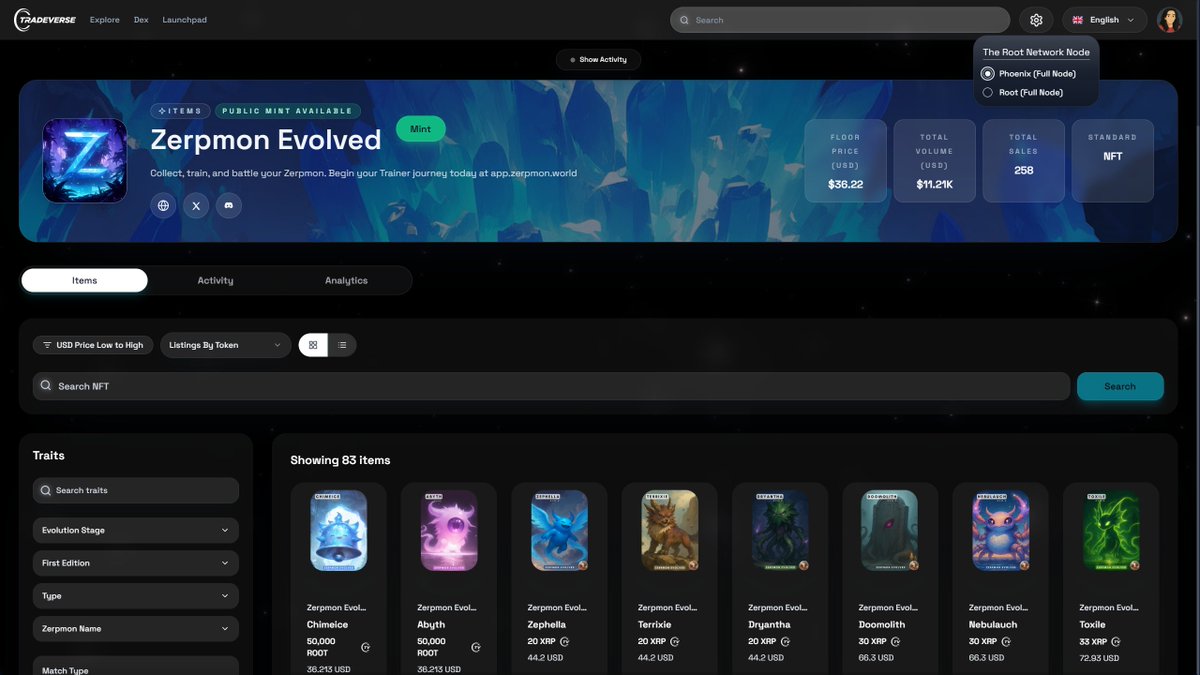The image size is (1200, 675).
Task: Open the Zerpmon Discord icon
Action: [229, 205]
